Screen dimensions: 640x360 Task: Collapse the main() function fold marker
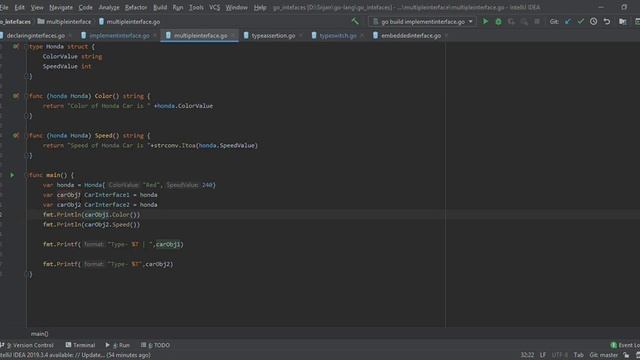tap(26, 175)
